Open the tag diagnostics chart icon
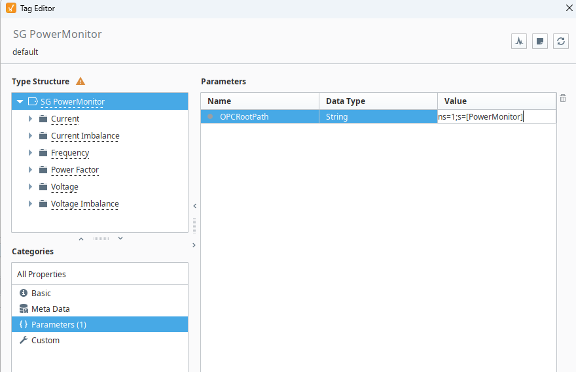The width and height of the screenshot is (576, 372). pos(519,41)
